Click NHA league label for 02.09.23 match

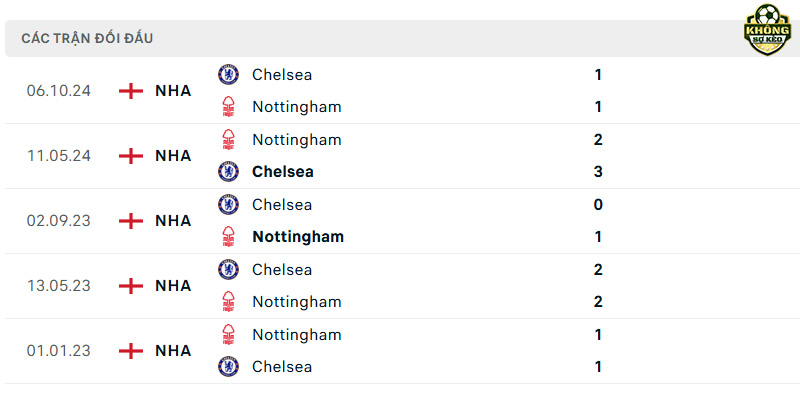click(173, 221)
